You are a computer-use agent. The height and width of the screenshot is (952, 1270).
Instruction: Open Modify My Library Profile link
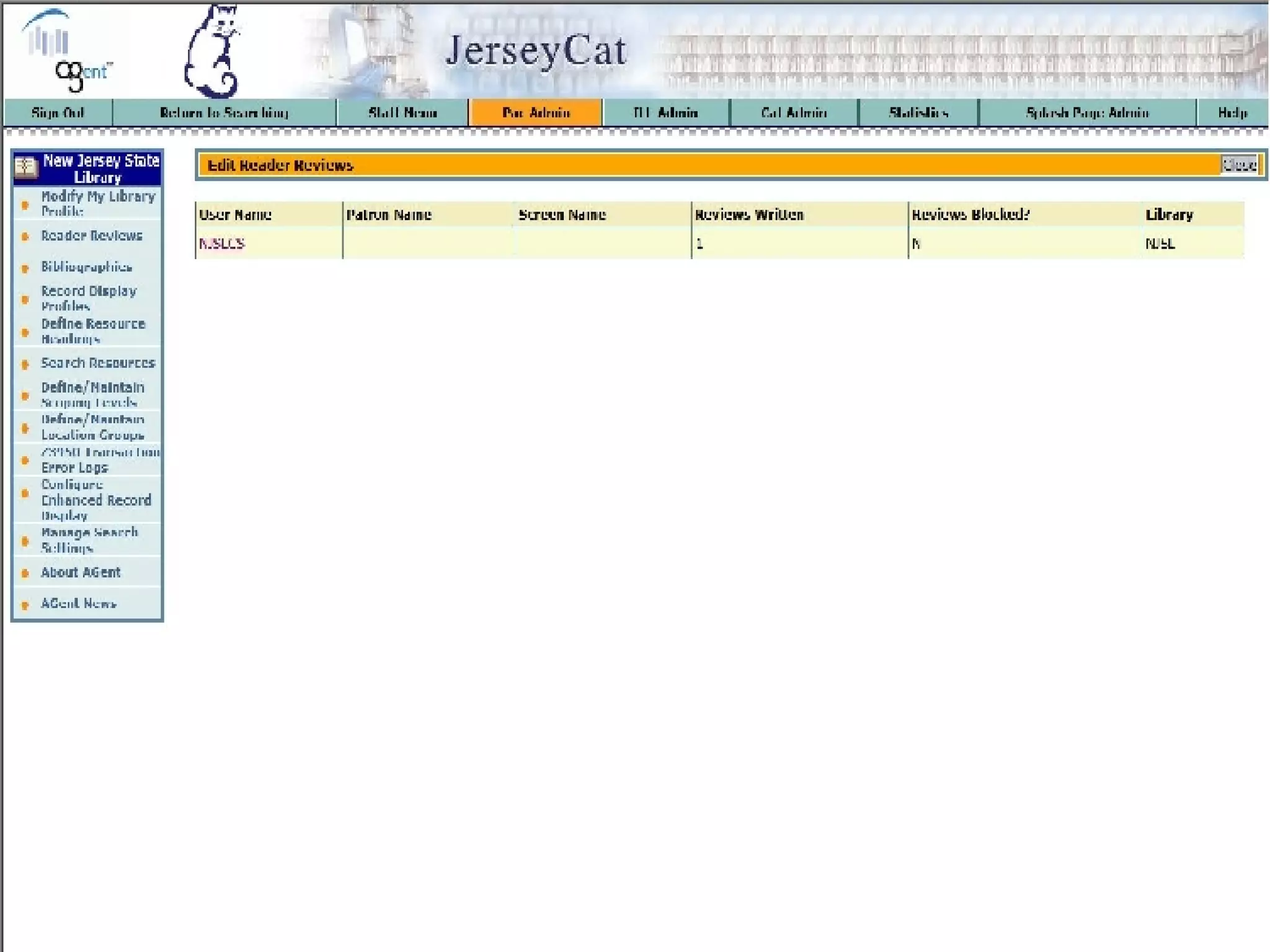(97, 203)
